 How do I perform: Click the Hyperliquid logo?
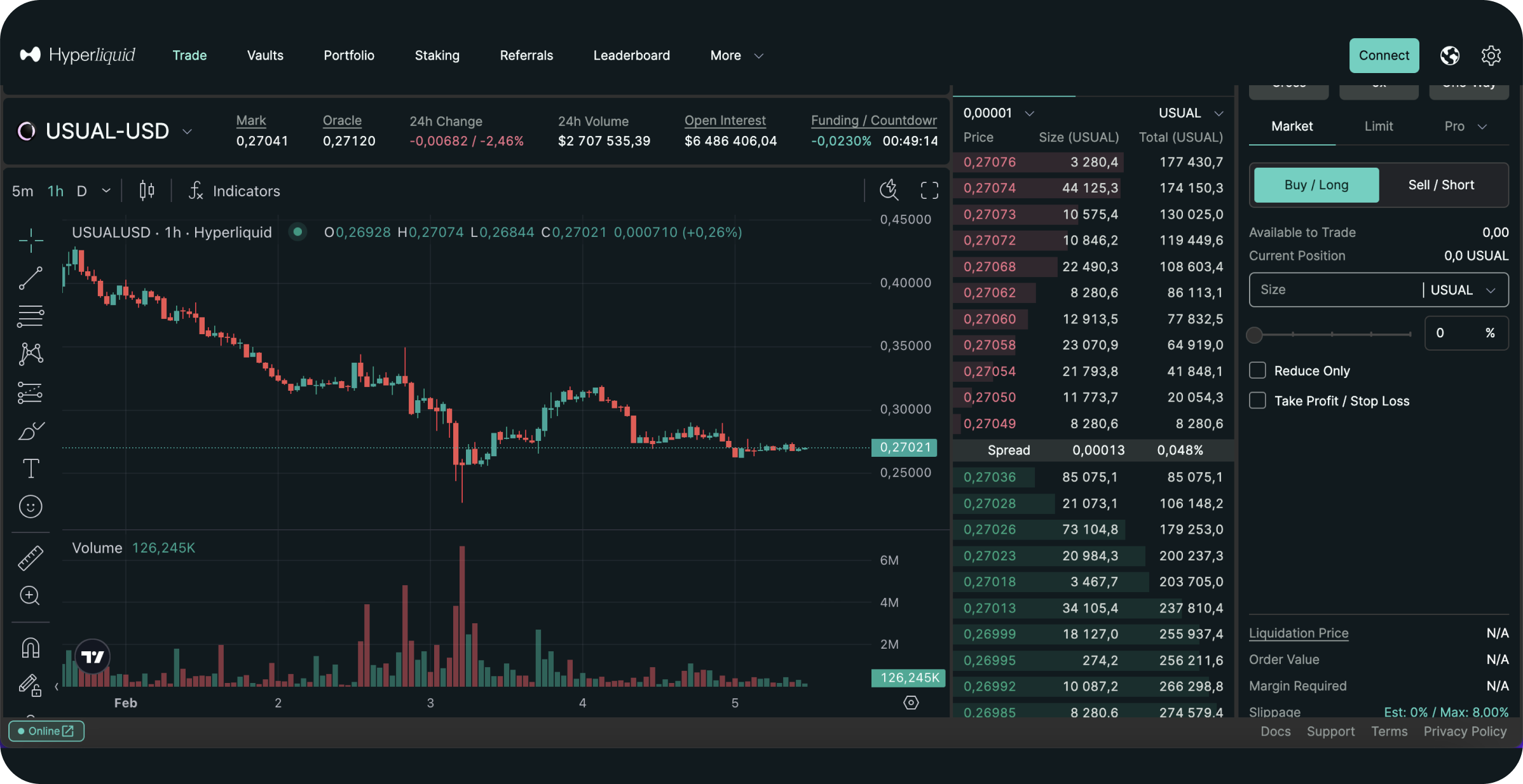point(78,55)
